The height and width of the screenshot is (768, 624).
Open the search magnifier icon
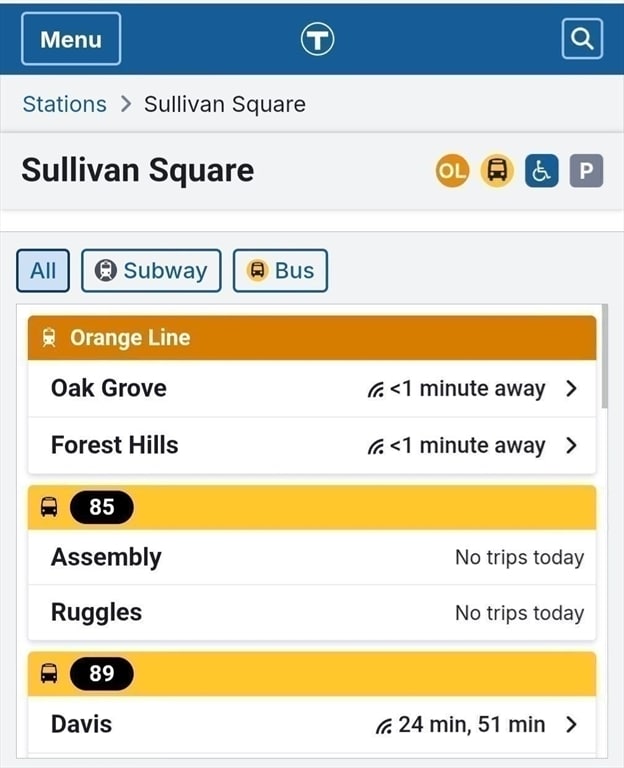pyautogui.click(x=582, y=39)
